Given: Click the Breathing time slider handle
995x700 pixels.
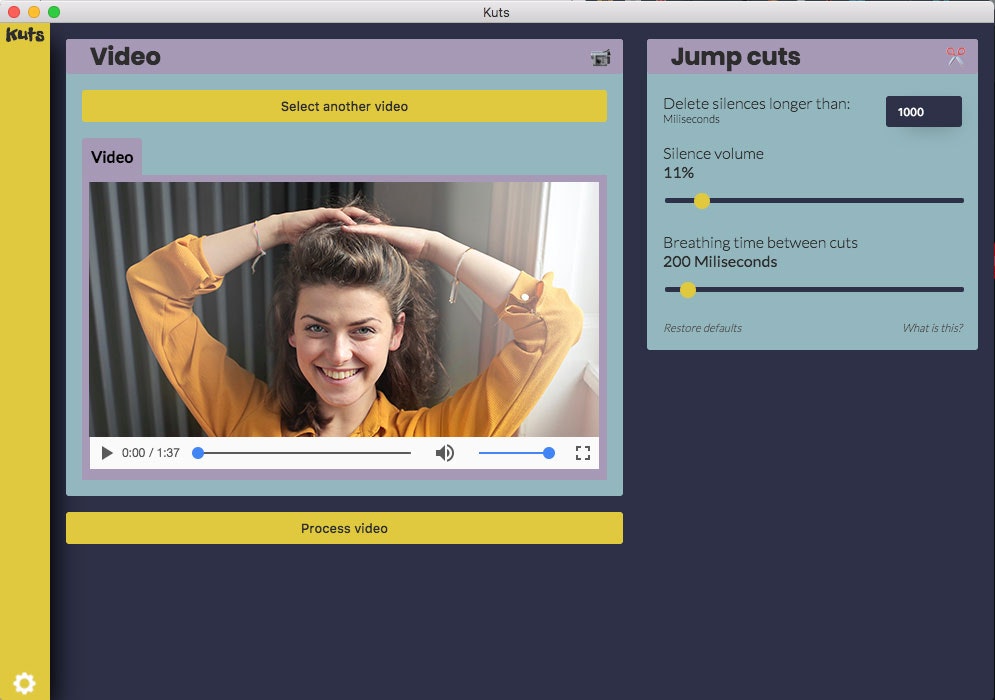Looking at the screenshot, I should [x=687, y=290].
